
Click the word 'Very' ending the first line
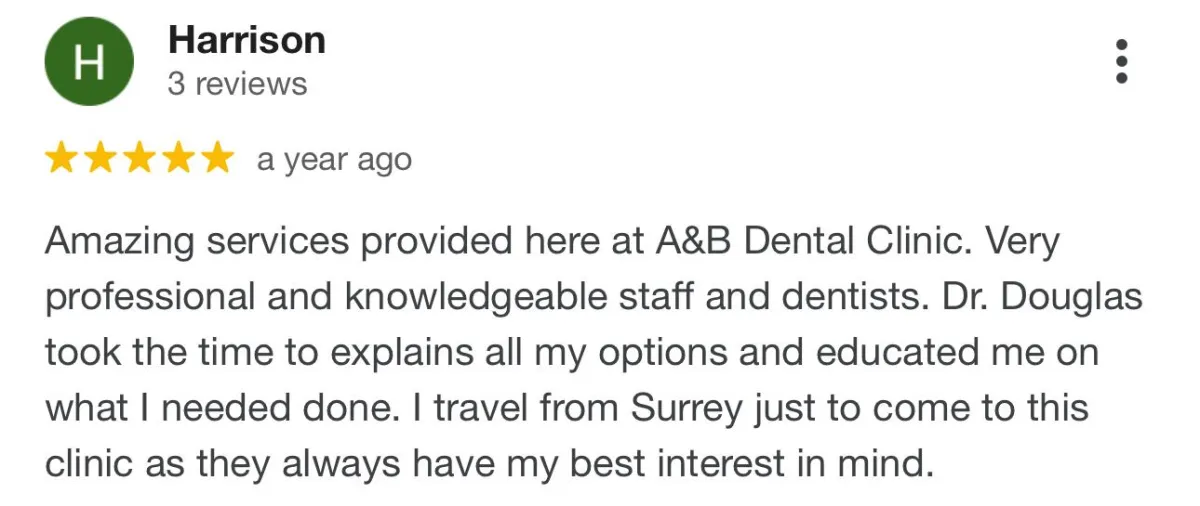(1023, 243)
